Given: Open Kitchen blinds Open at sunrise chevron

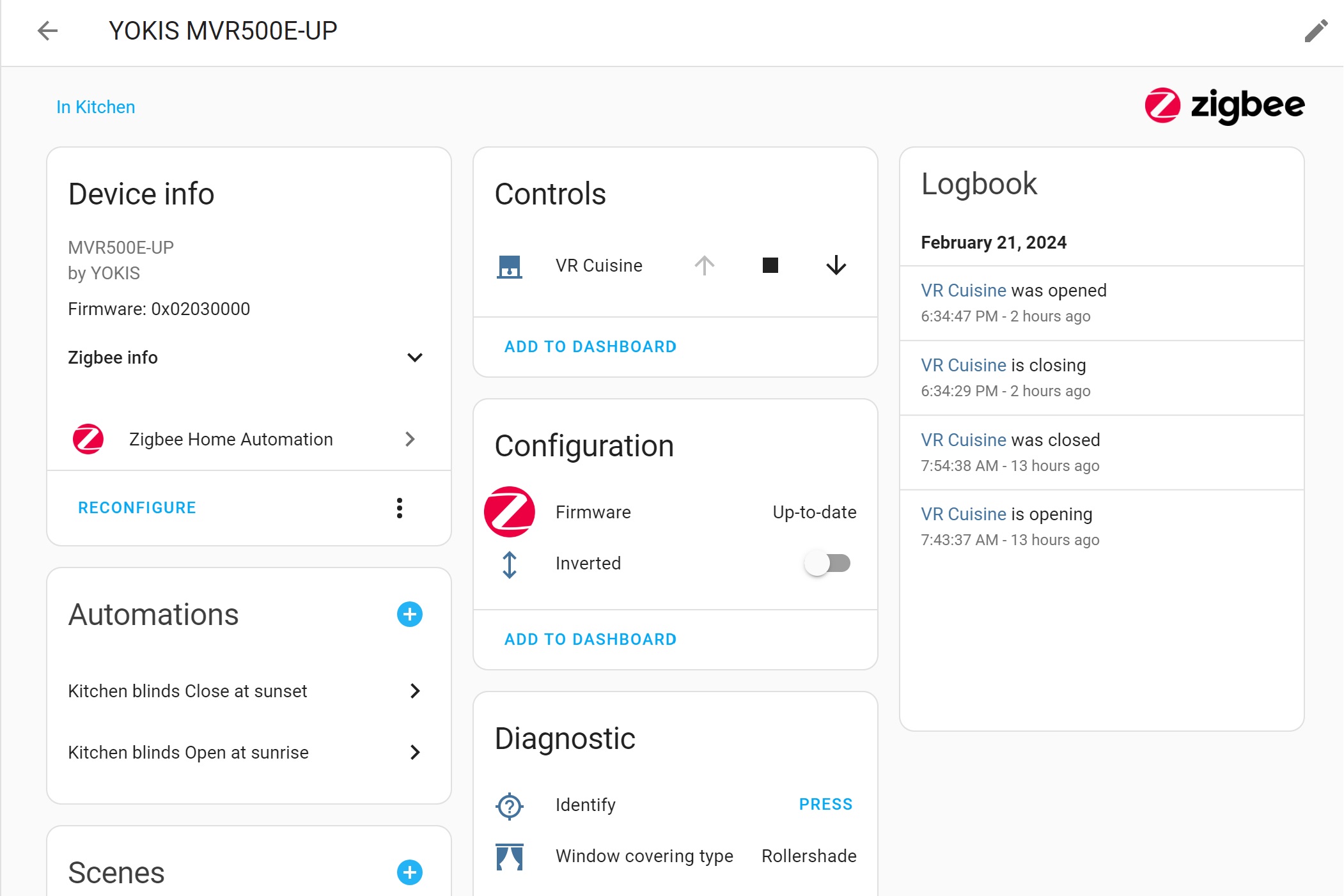Looking at the screenshot, I should pyautogui.click(x=415, y=752).
